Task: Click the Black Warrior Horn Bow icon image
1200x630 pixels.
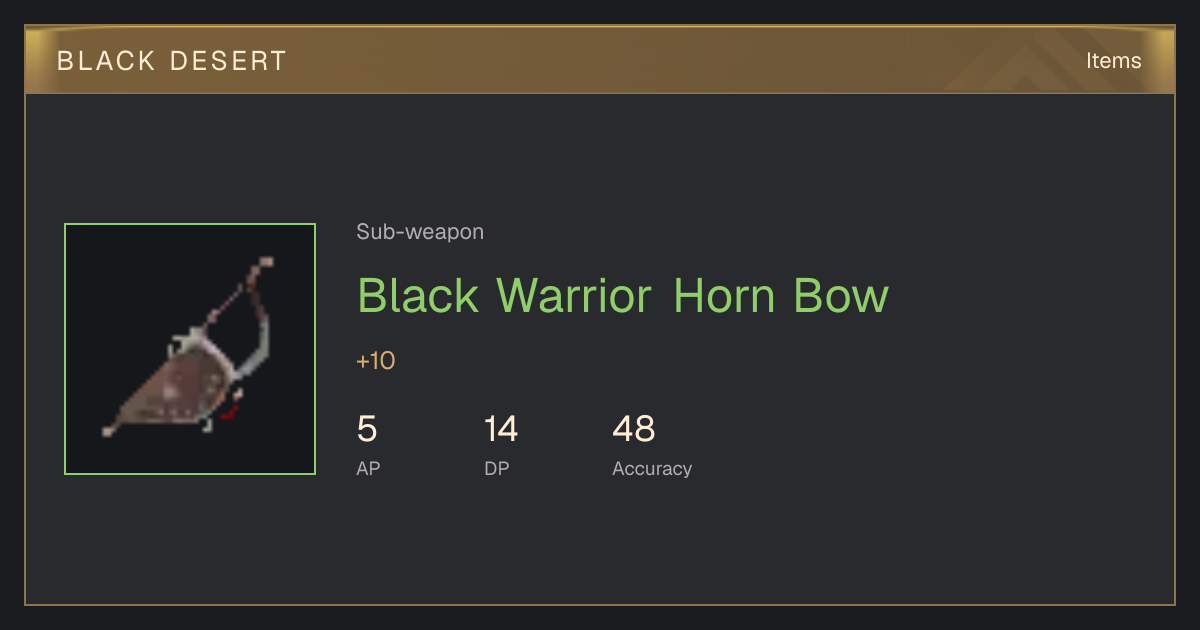Action: pos(190,349)
